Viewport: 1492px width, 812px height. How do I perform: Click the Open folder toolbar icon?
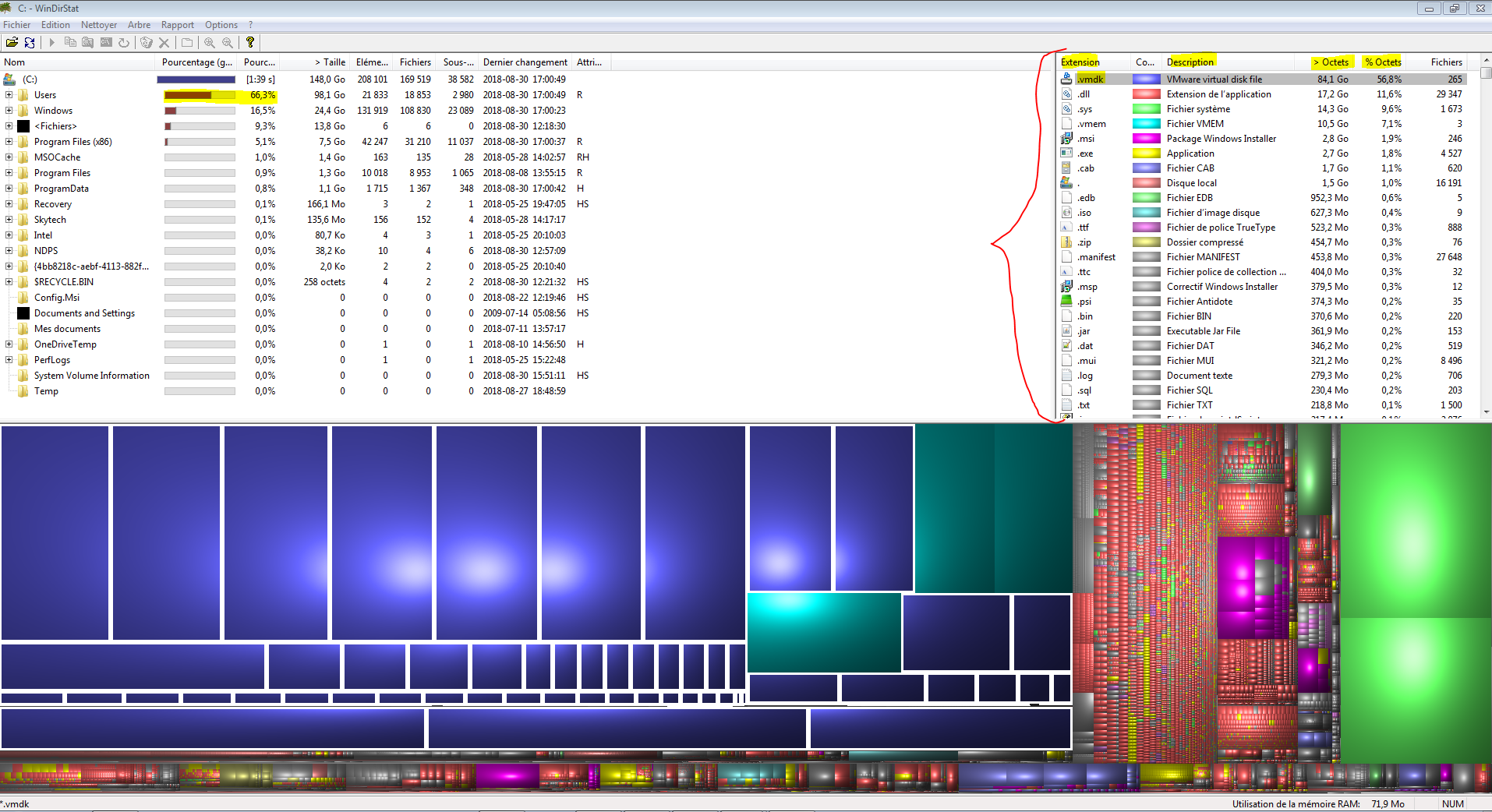click(12, 43)
